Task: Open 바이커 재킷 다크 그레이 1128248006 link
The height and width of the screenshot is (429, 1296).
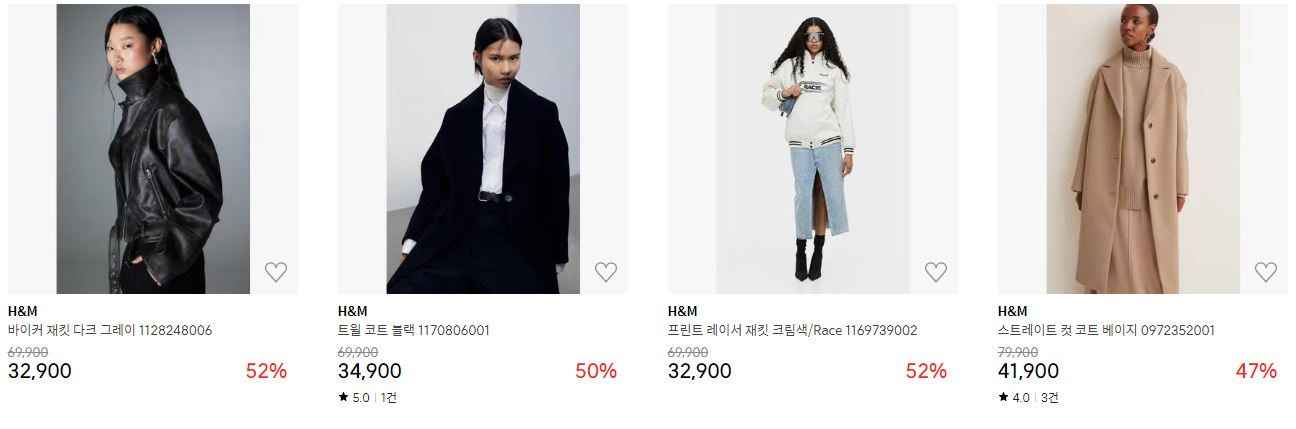Action: (x=110, y=330)
